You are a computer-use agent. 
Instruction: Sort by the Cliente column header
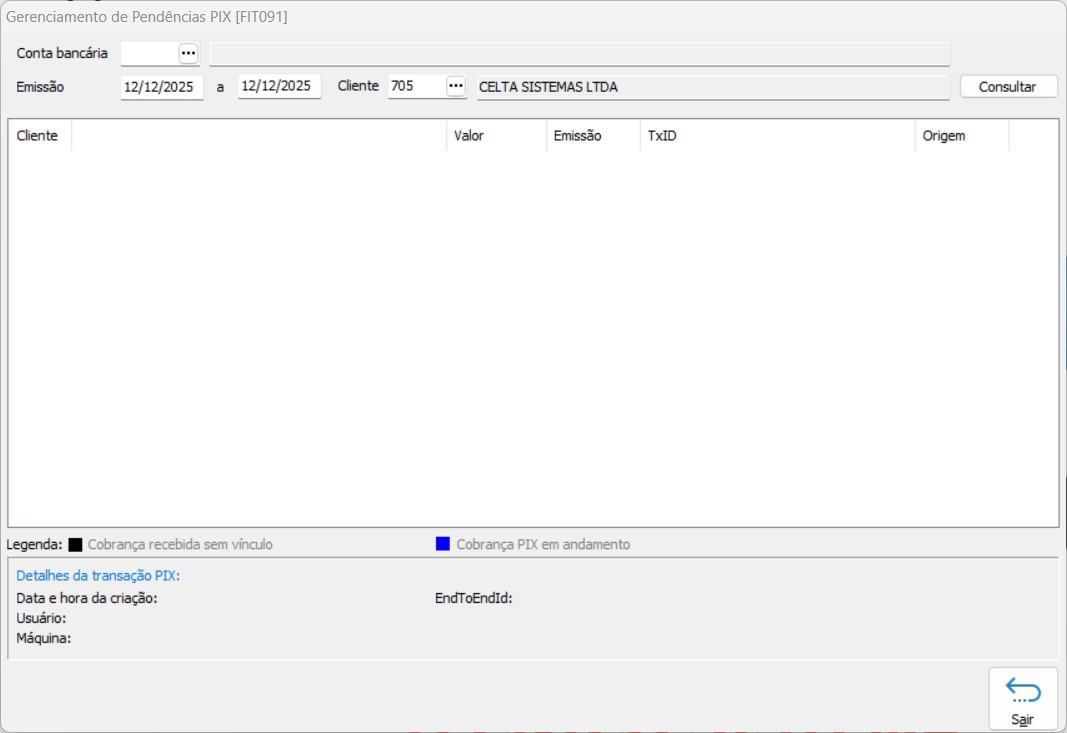point(38,136)
